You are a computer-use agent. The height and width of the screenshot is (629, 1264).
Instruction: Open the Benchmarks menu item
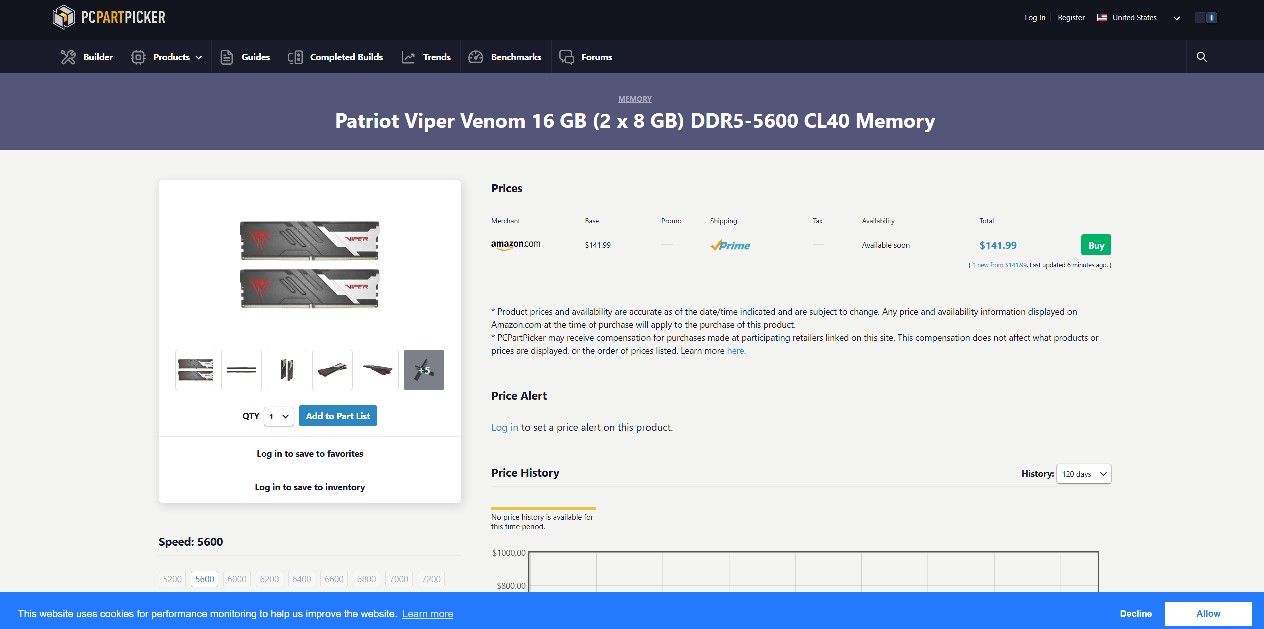click(x=505, y=57)
